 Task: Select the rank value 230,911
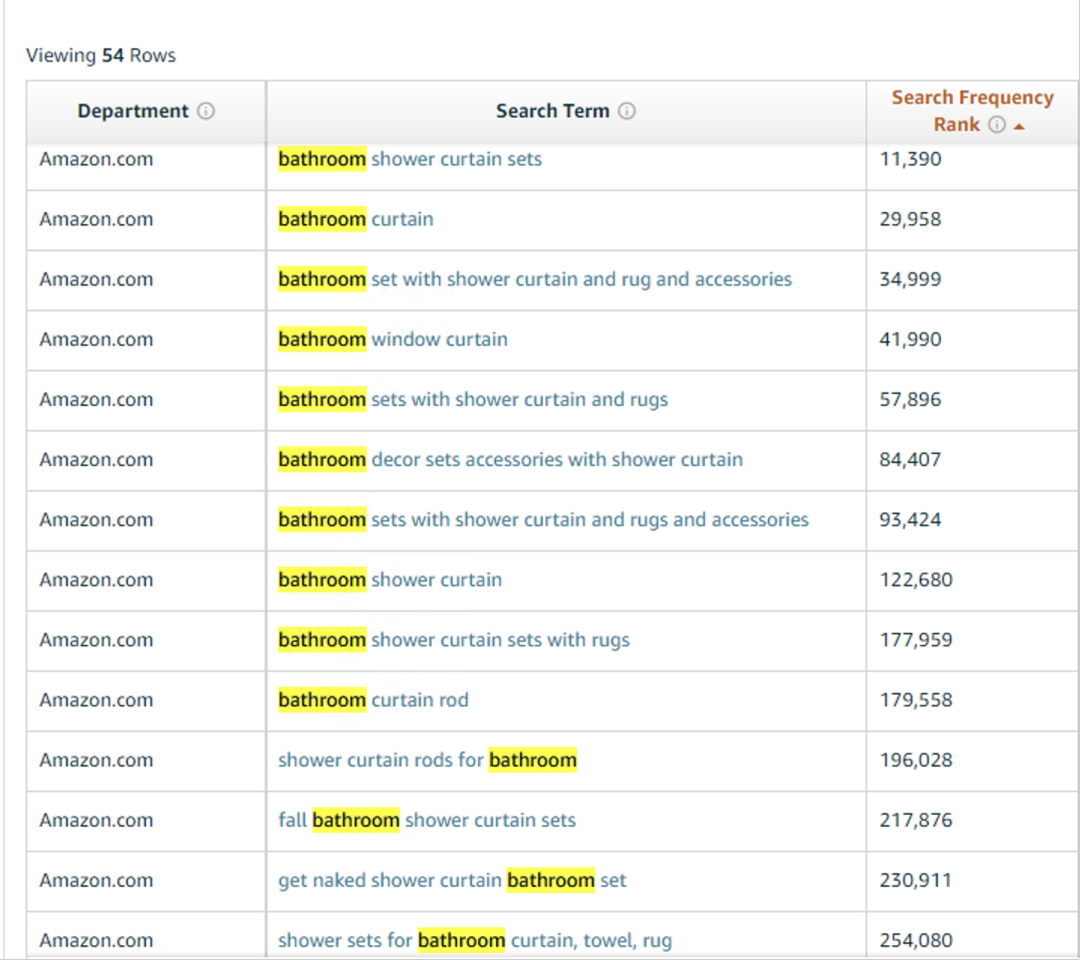click(x=916, y=880)
